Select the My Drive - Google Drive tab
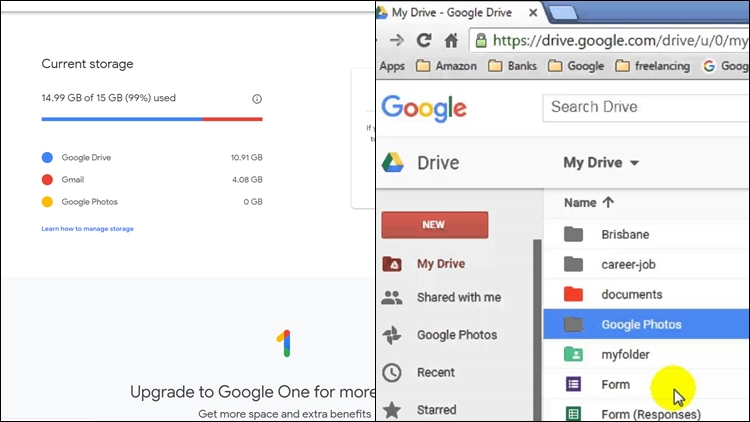The height and width of the screenshot is (422, 750). tap(452, 12)
